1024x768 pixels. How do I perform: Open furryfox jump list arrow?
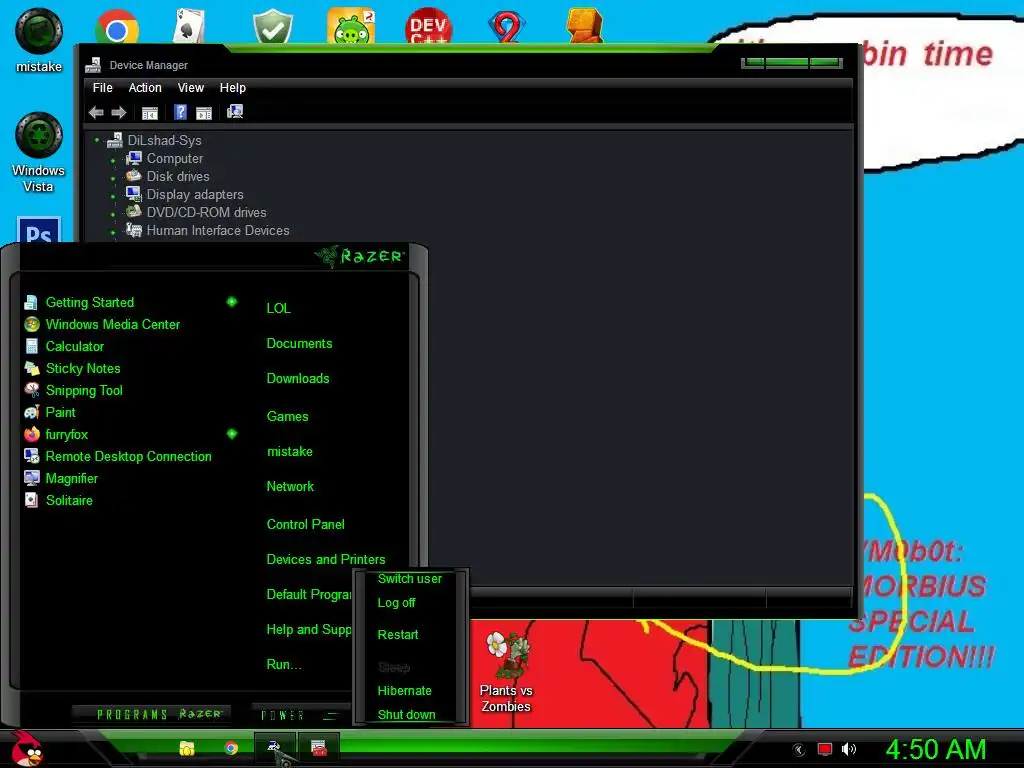coord(231,434)
